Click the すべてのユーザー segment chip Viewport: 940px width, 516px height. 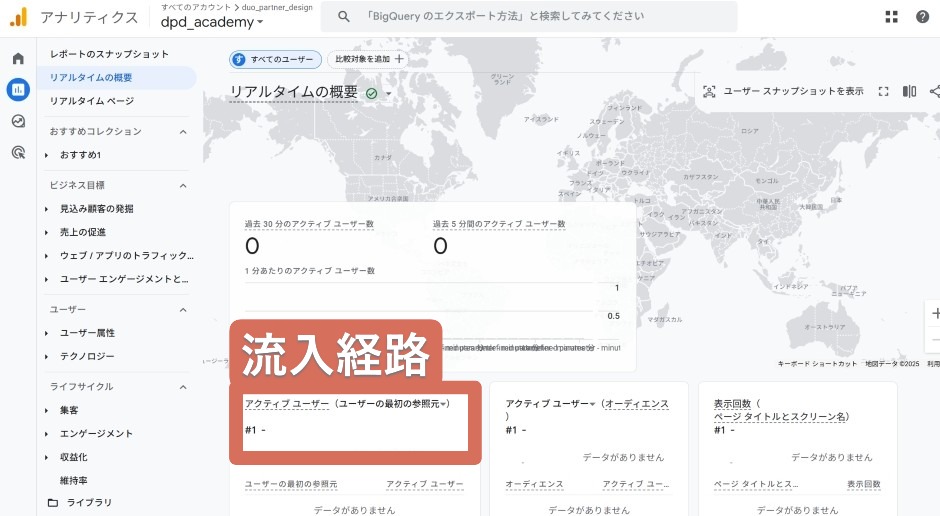(275, 60)
